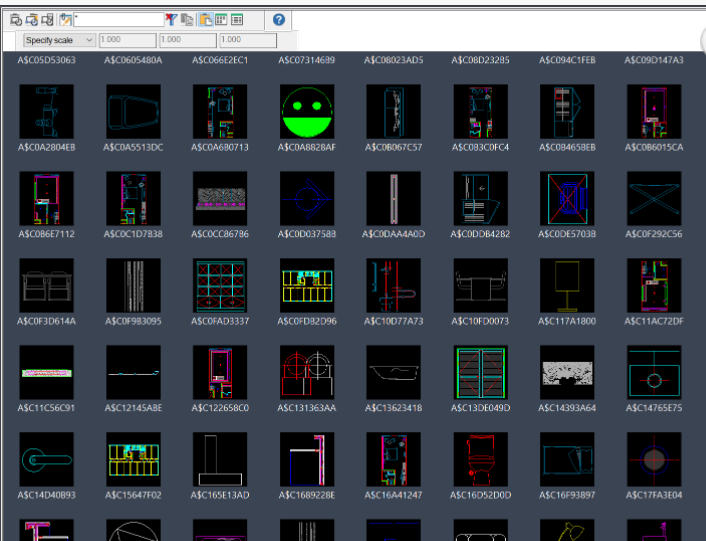Select yellow building plan block A$C0FDB2D96
This screenshot has width=706, height=541.
(307, 285)
